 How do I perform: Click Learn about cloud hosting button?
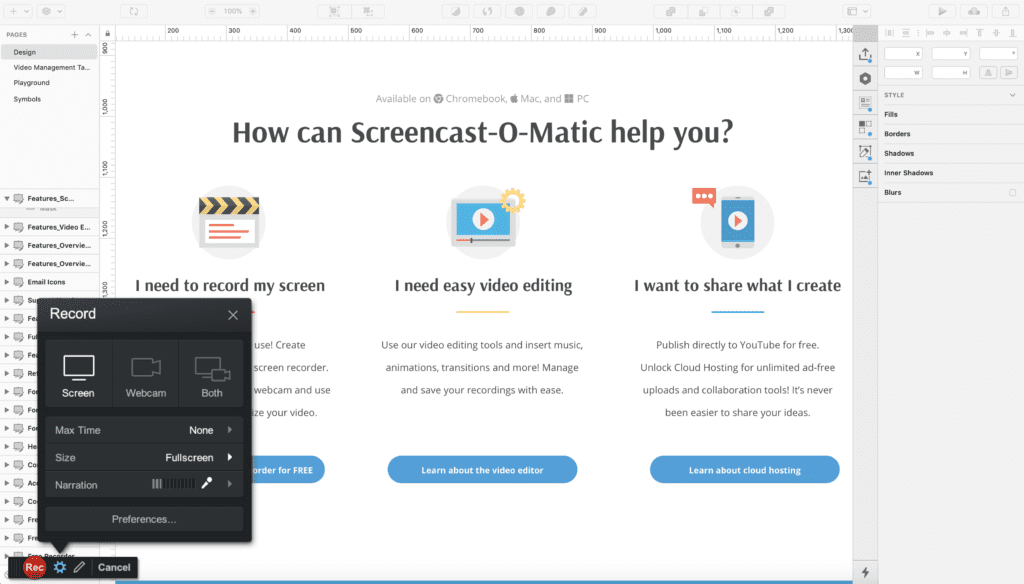click(x=744, y=470)
